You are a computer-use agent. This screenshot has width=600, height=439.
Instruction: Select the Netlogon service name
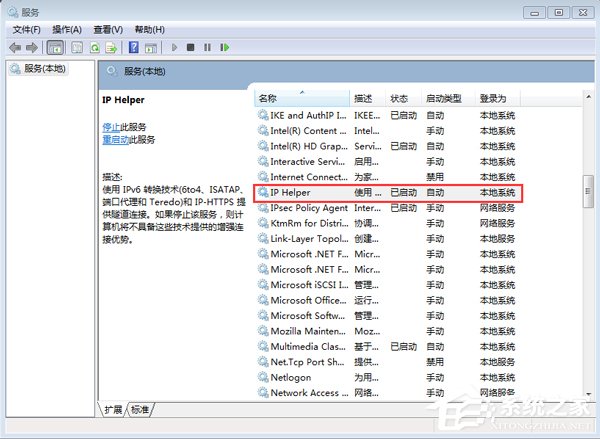tap(290, 377)
